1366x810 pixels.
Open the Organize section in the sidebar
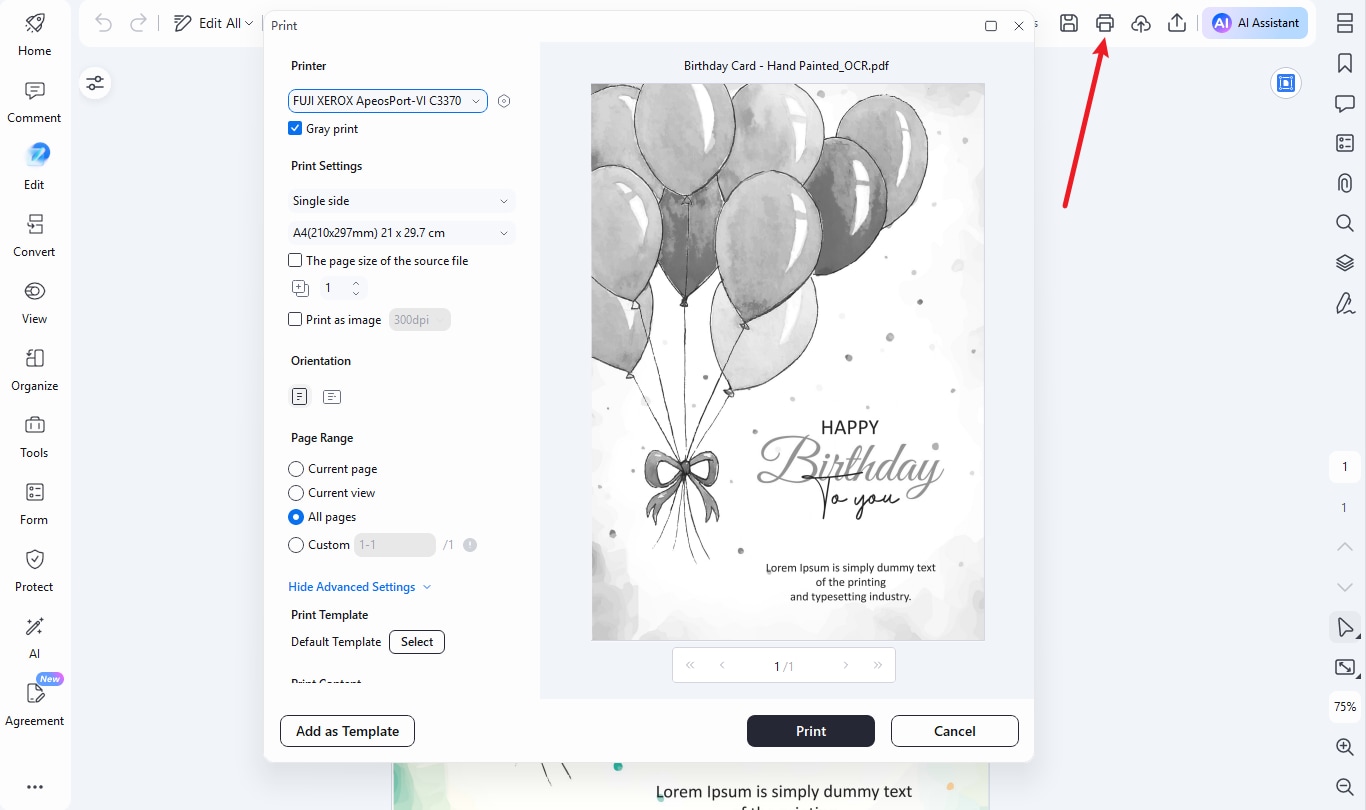[x=34, y=369]
